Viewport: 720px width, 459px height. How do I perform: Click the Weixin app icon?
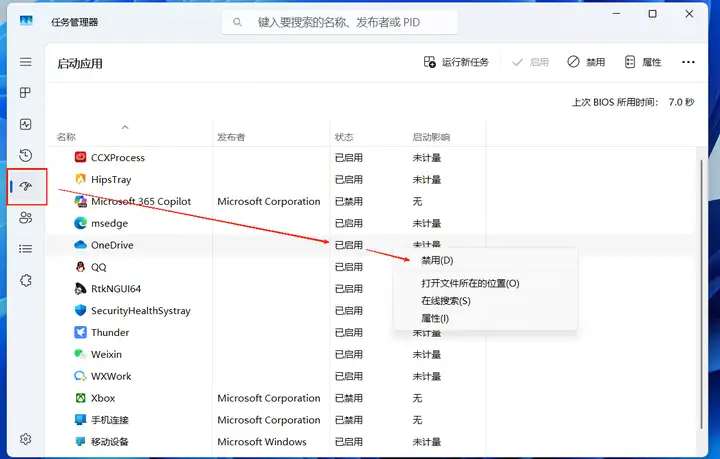click(x=80, y=354)
